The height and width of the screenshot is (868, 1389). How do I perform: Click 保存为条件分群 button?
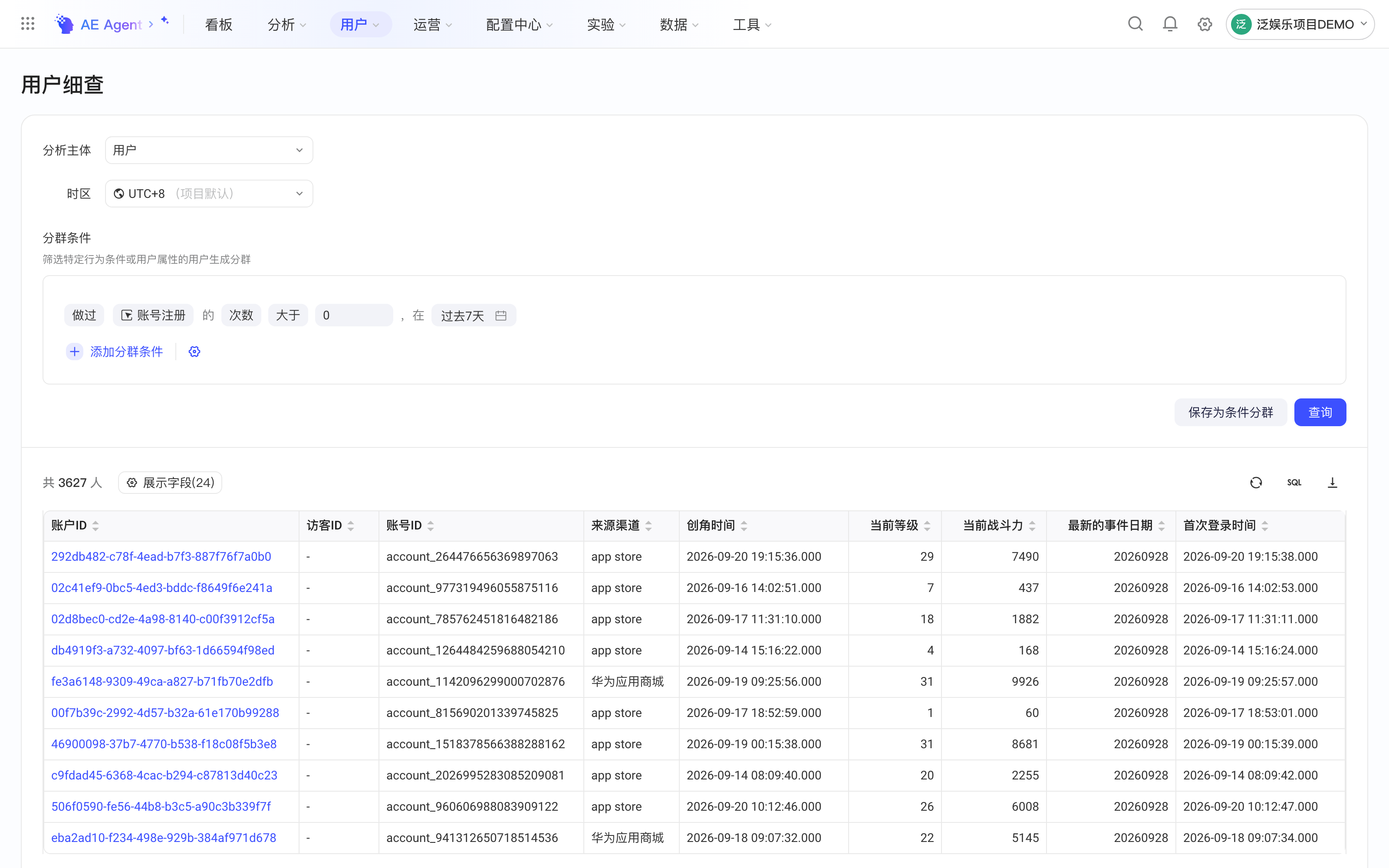(x=1231, y=412)
